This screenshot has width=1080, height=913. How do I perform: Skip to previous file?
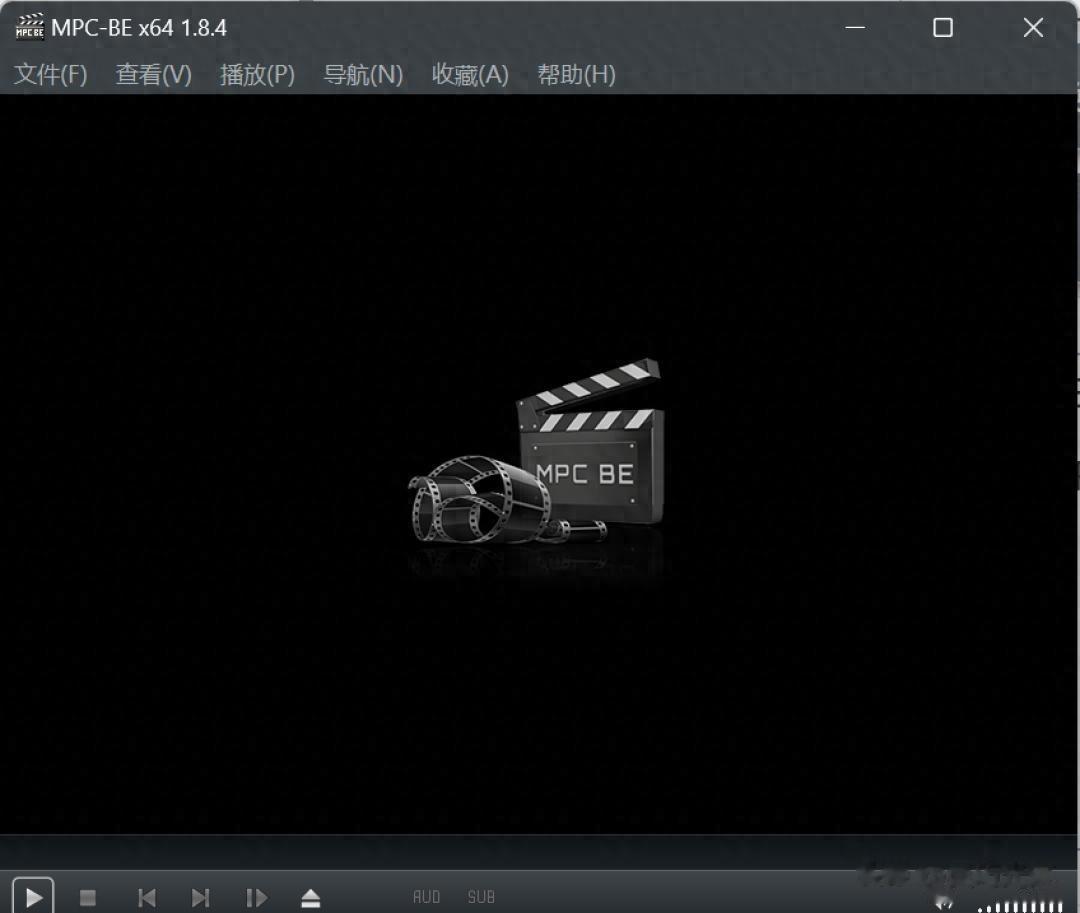coord(147,898)
